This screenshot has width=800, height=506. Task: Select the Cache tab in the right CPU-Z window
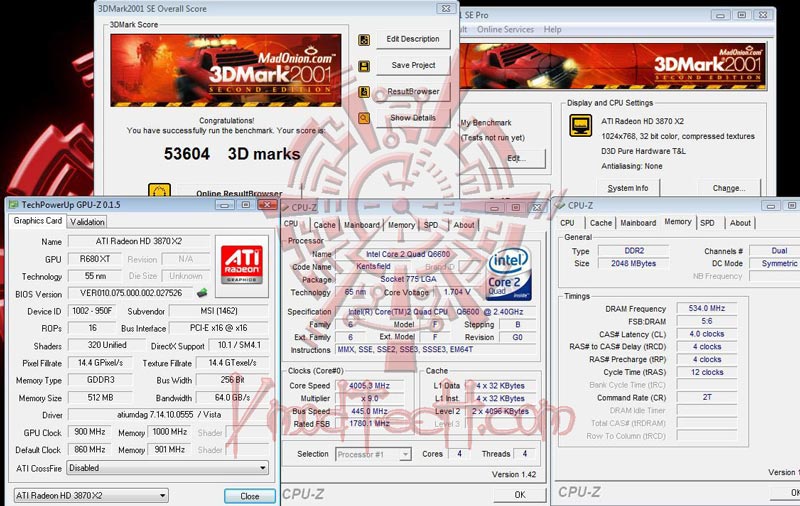point(601,223)
